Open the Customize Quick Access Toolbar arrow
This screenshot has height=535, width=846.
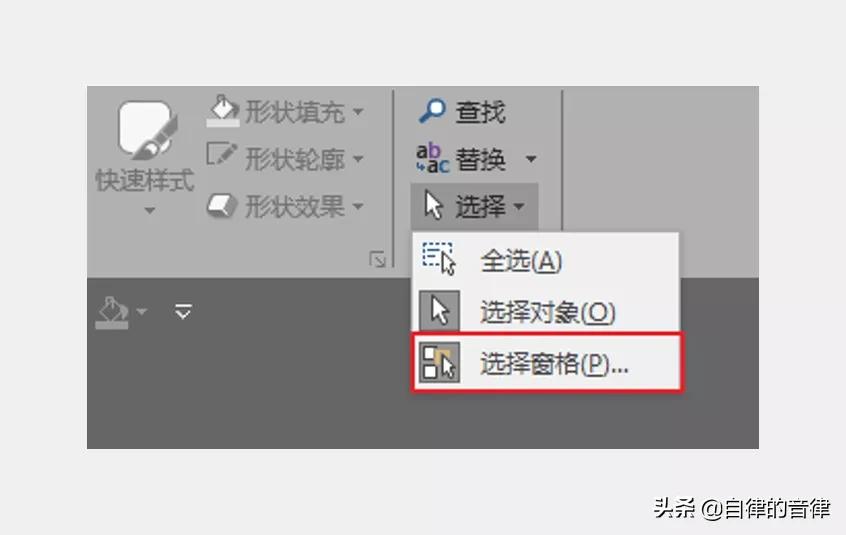click(183, 312)
